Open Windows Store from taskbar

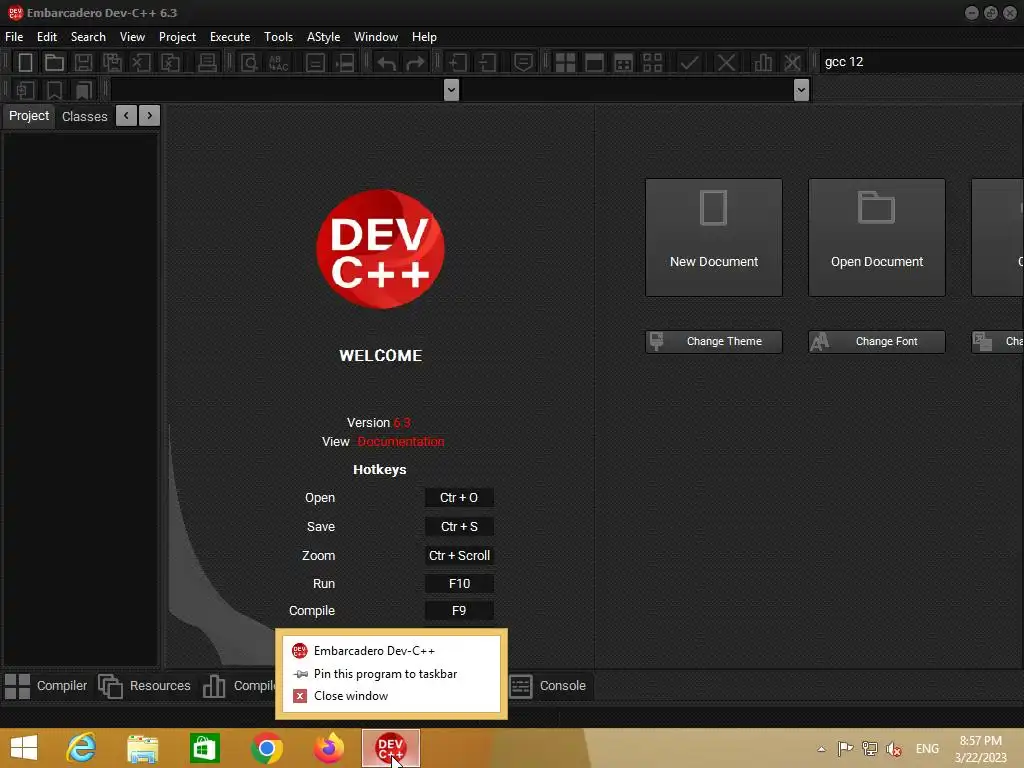click(204, 748)
